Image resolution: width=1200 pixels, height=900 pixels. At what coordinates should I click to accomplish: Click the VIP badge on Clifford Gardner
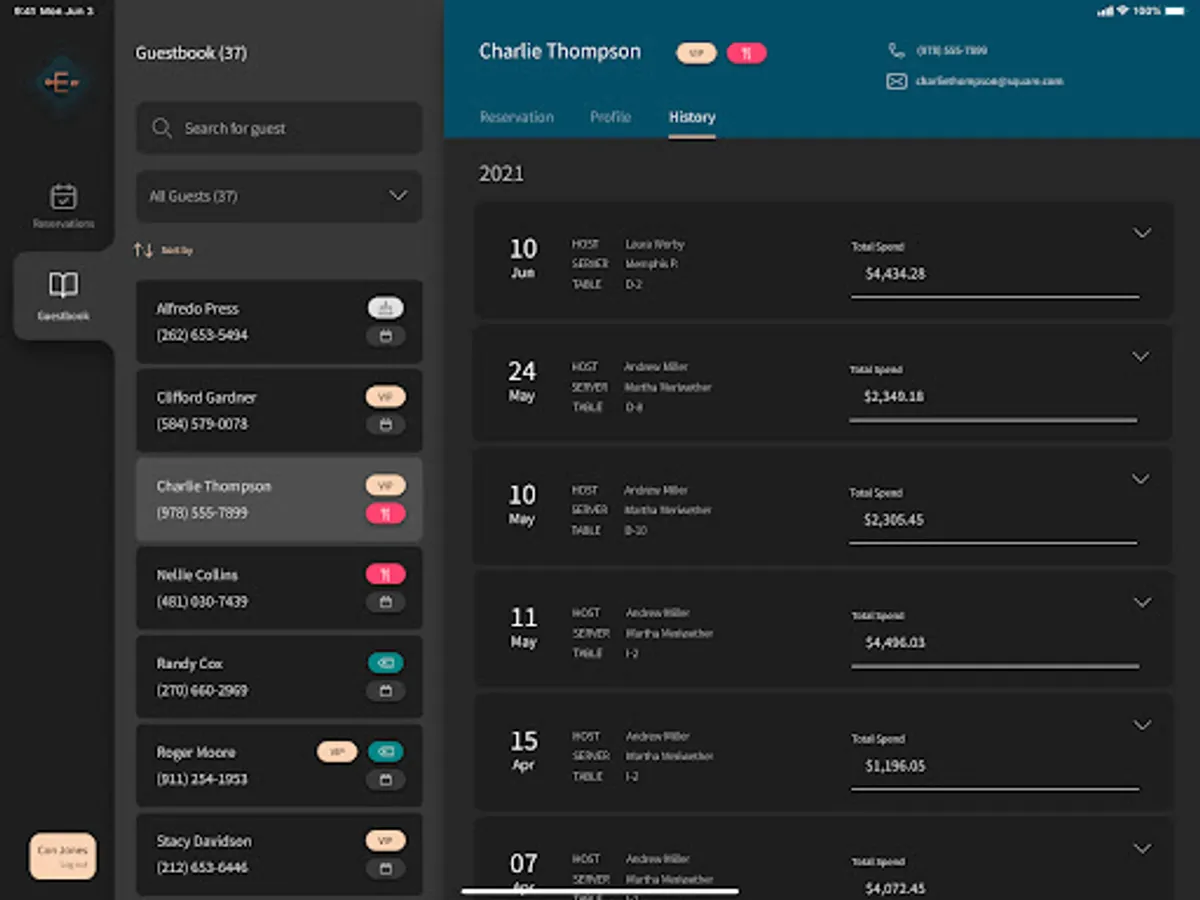tap(386, 397)
